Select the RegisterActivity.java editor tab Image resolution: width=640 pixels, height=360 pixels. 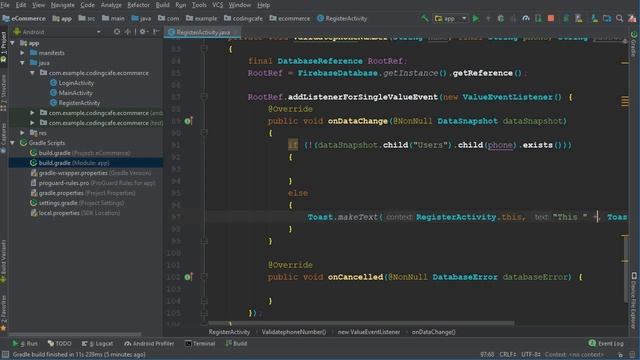(202, 32)
